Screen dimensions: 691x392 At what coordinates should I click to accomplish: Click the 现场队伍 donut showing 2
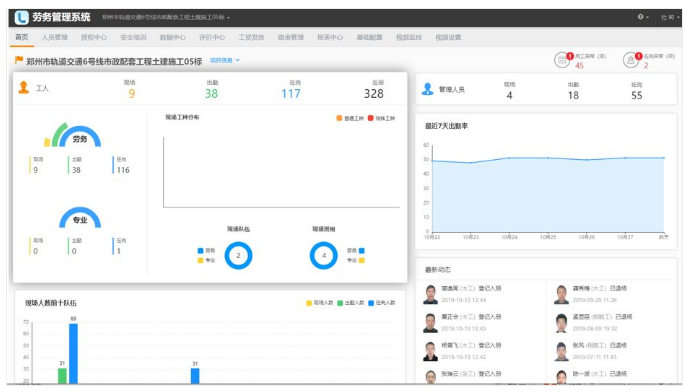click(x=238, y=255)
